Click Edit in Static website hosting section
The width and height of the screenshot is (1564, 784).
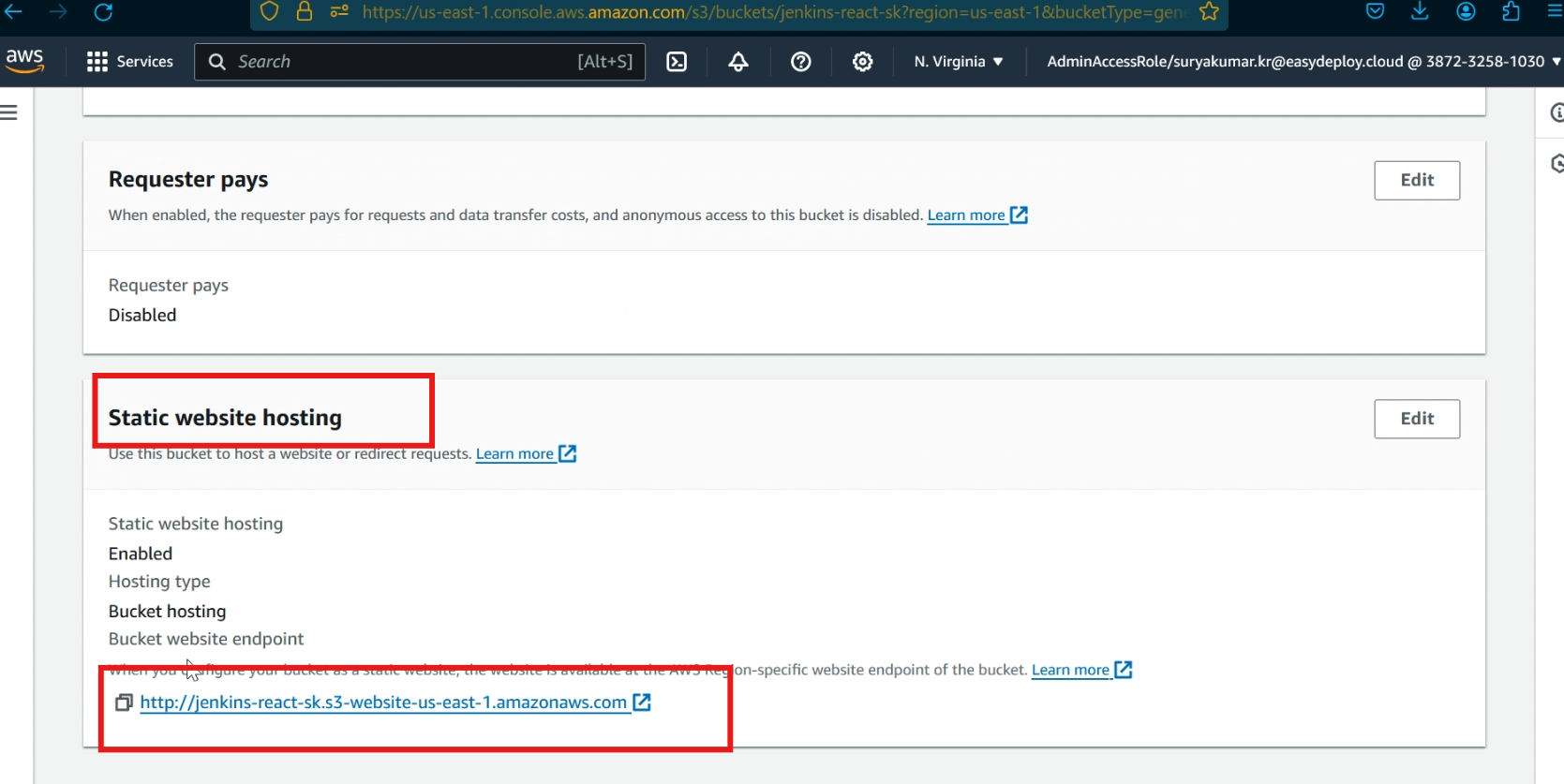(1417, 419)
